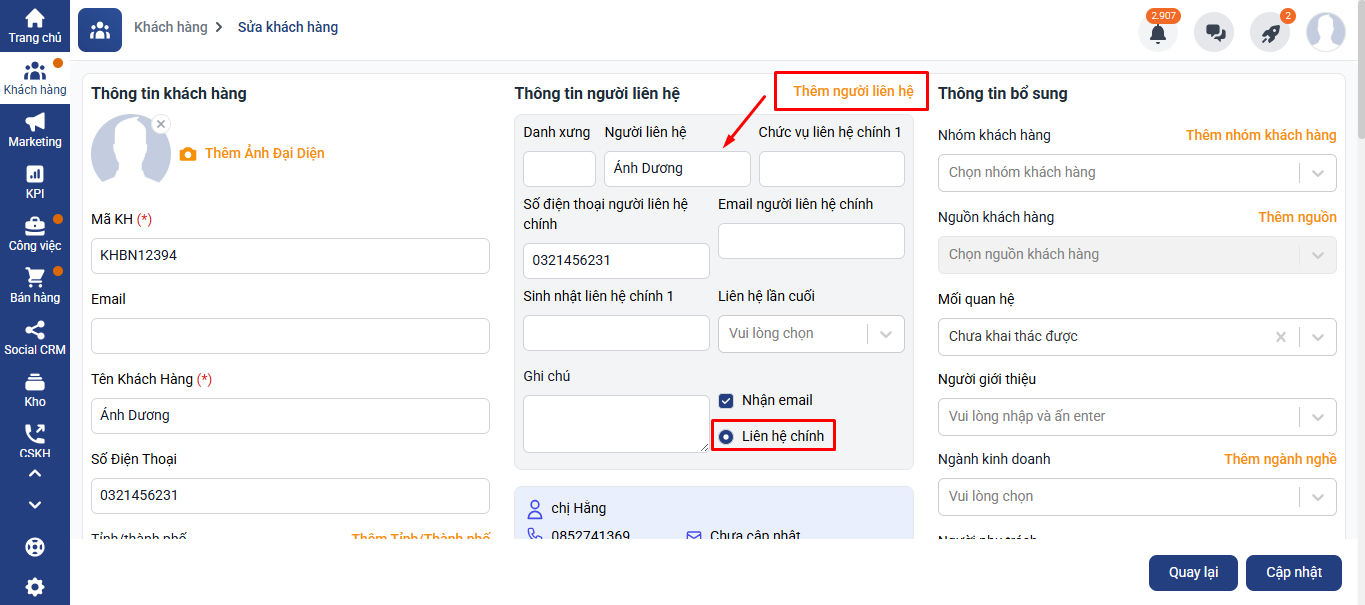
Task: Open the notifications bell icon
Action: tap(1157, 33)
